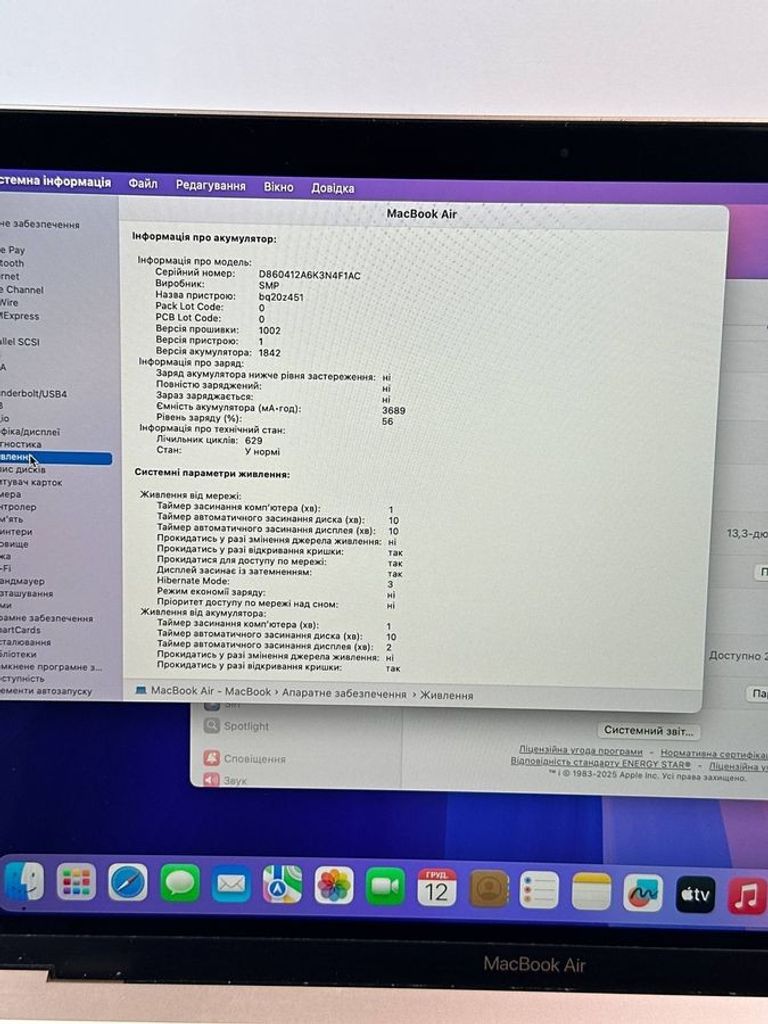Select the Програмне забезпечення sidebar section
The image size is (768, 1024).
coord(47,618)
